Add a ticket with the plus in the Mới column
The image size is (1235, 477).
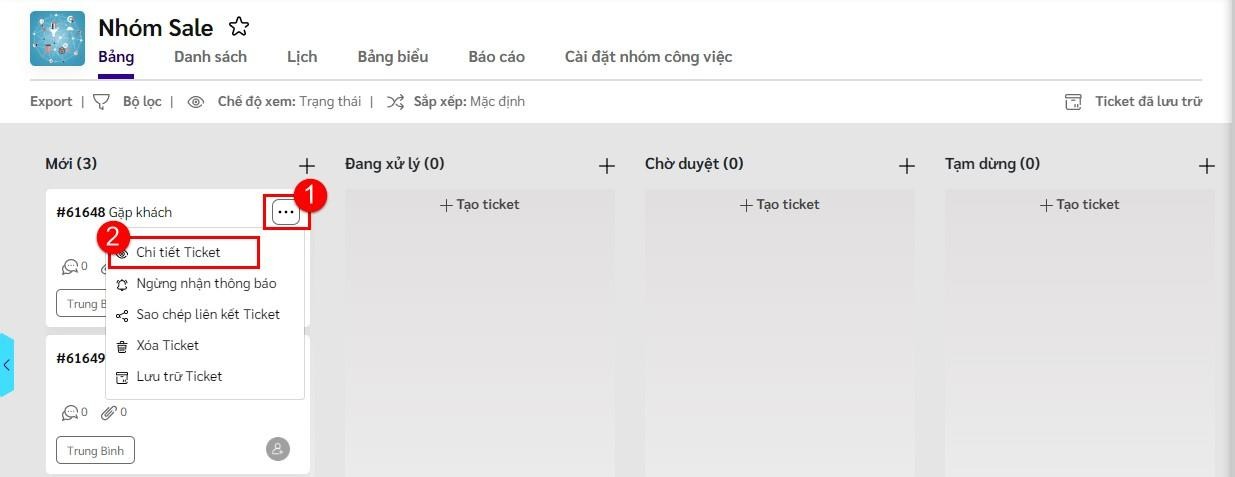[307, 166]
